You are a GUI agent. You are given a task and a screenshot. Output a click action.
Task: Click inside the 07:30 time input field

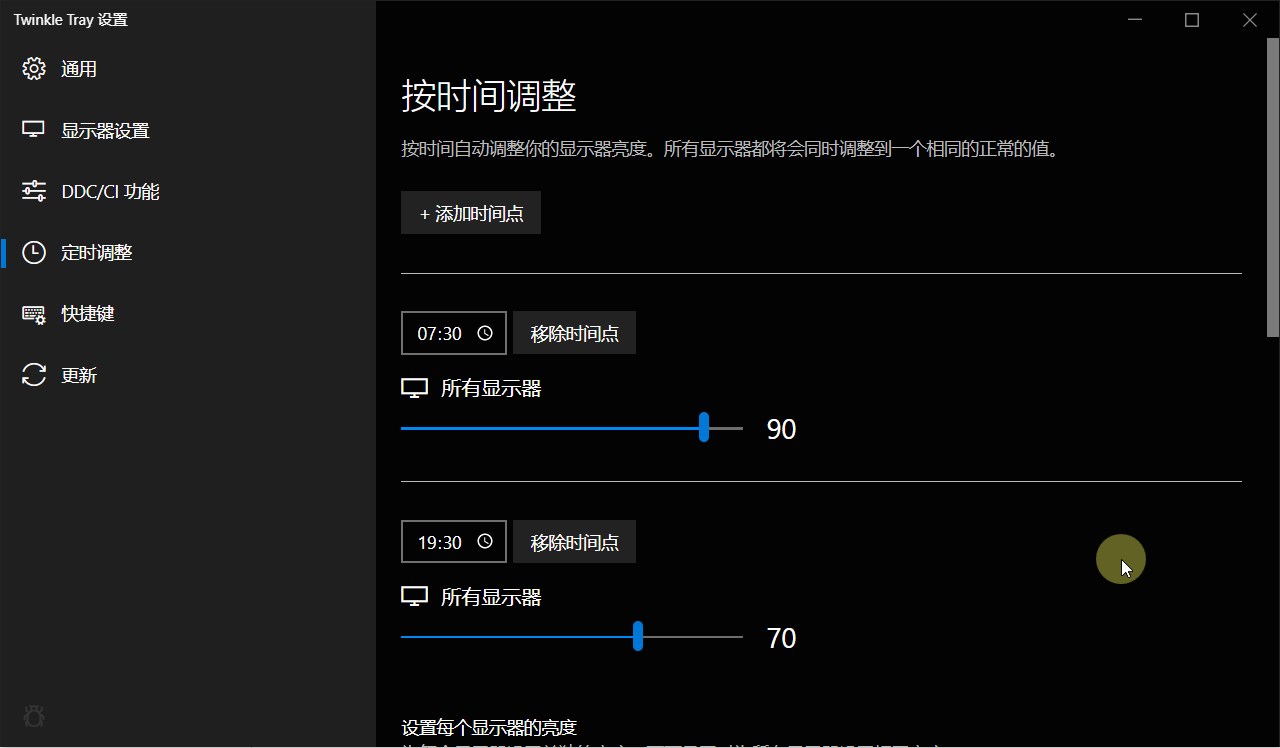click(438, 332)
